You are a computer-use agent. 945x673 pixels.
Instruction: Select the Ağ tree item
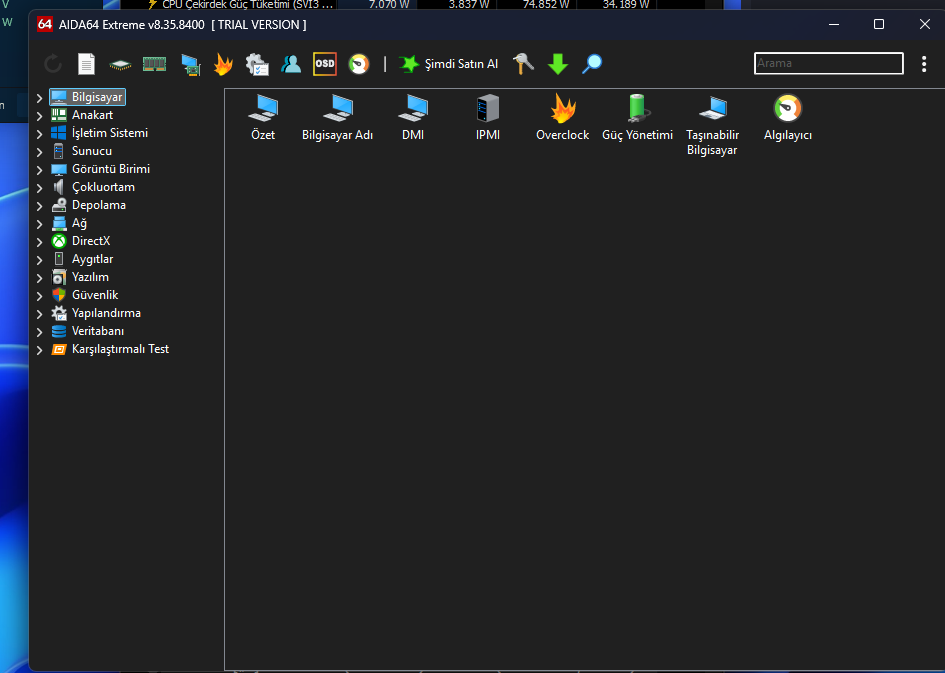pos(69,224)
